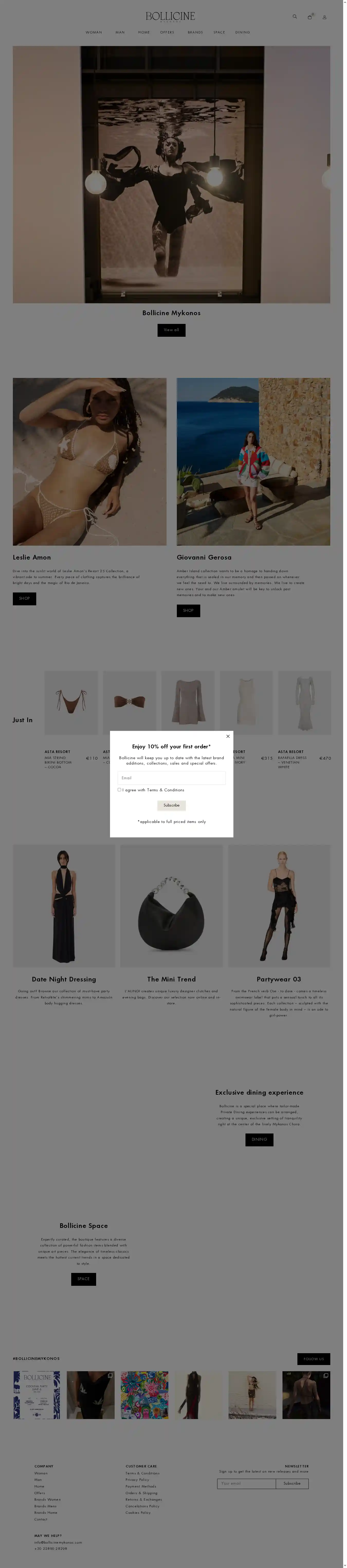Open the BRANDS navigation menu
Screen dimensions: 347x1568
tap(195, 32)
